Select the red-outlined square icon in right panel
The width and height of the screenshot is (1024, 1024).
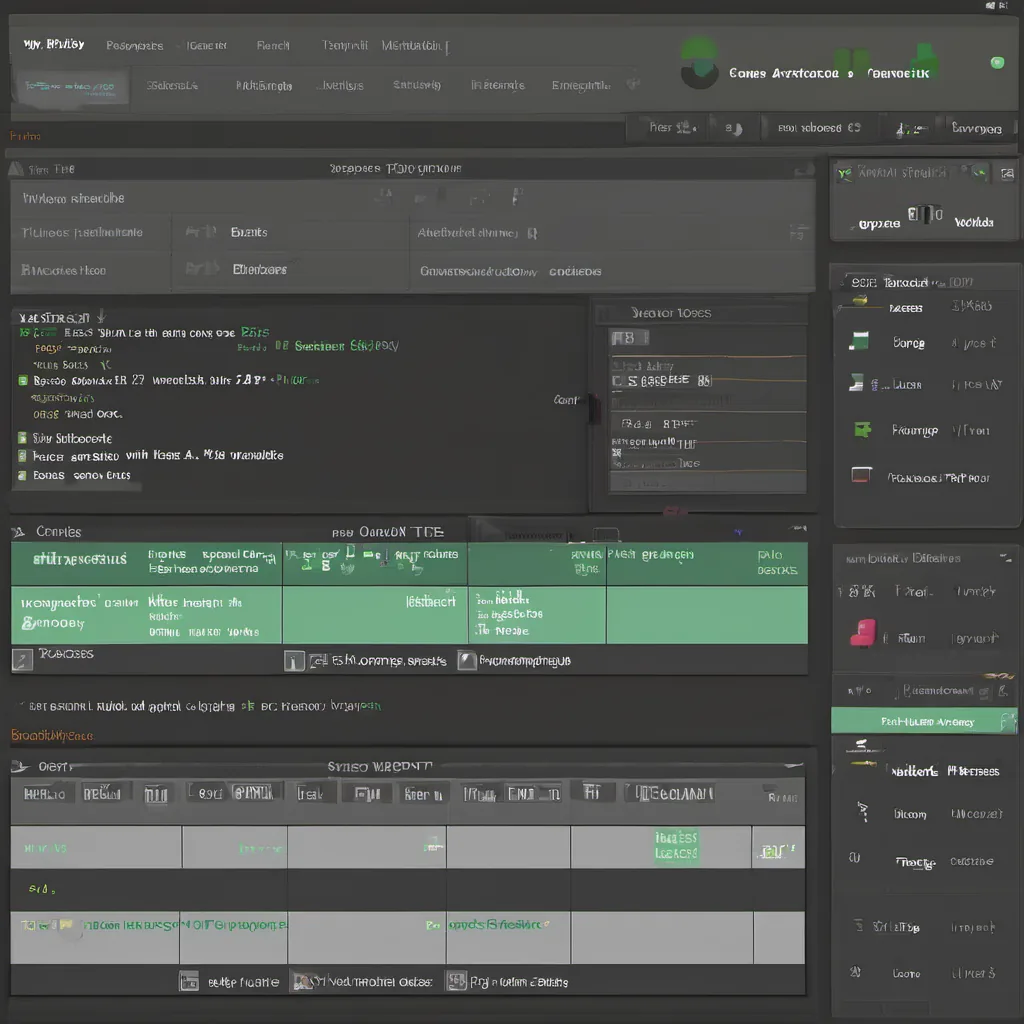(x=860, y=474)
